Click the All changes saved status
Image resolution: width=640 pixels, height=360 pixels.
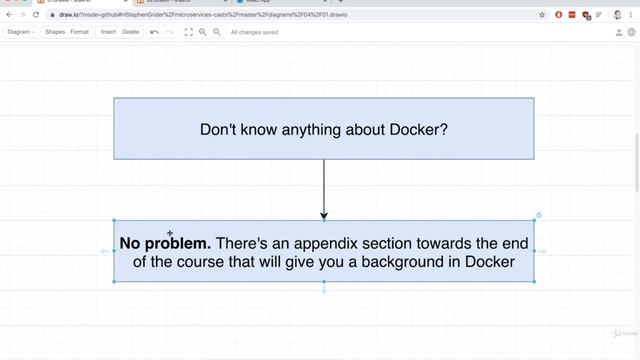254,32
